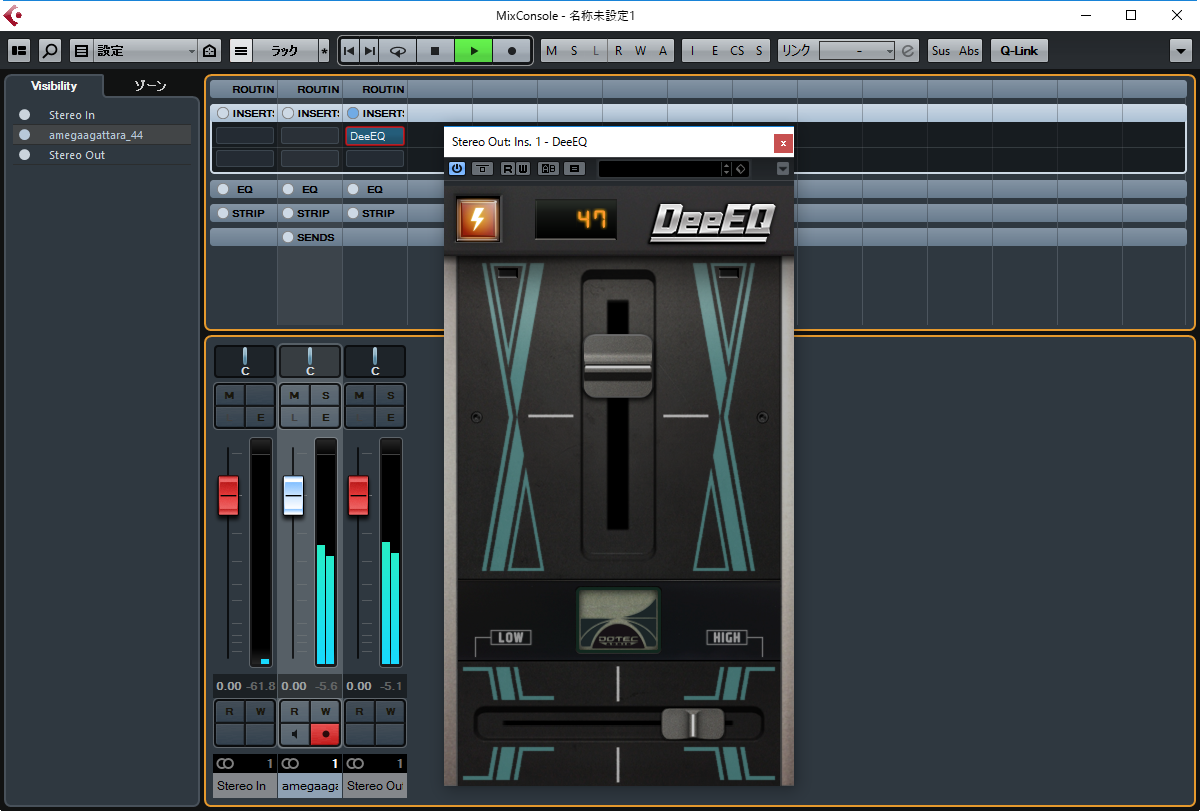Hide Stereo In in Visibility list
This screenshot has width=1200, height=811.
[x=25, y=115]
